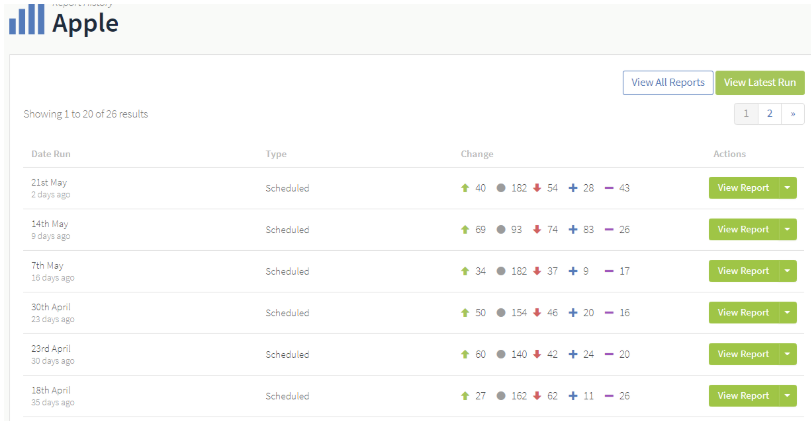Open dropdown arrow beside 21st May View Report
Image resolution: width=811 pixels, height=428 pixels.
click(x=787, y=188)
